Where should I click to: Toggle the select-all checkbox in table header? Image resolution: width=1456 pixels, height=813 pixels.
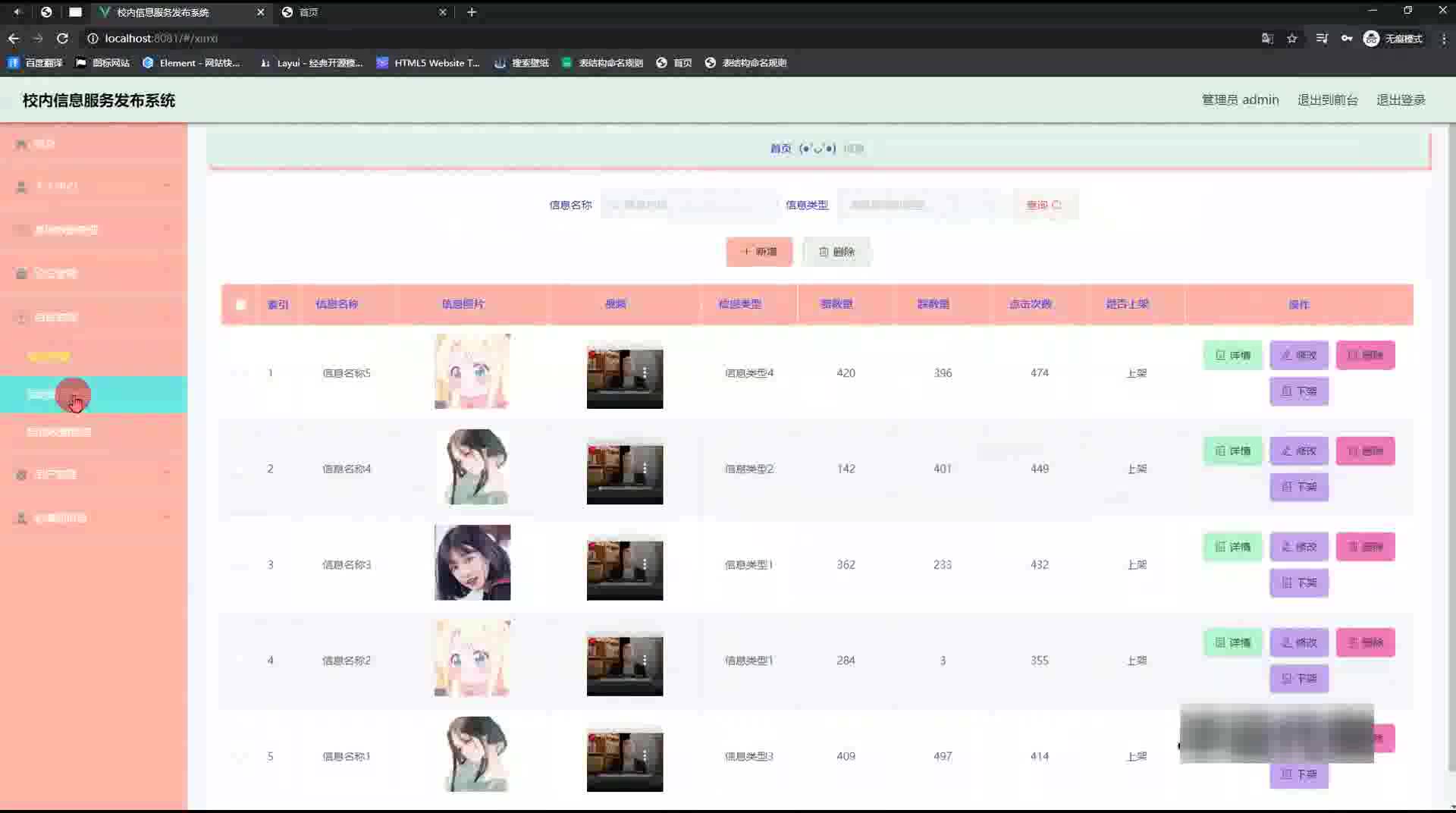[x=240, y=305]
